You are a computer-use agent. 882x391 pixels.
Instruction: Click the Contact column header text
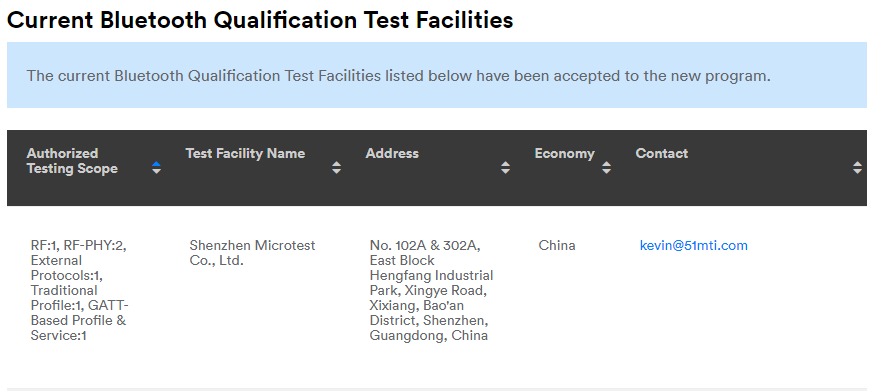(662, 154)
